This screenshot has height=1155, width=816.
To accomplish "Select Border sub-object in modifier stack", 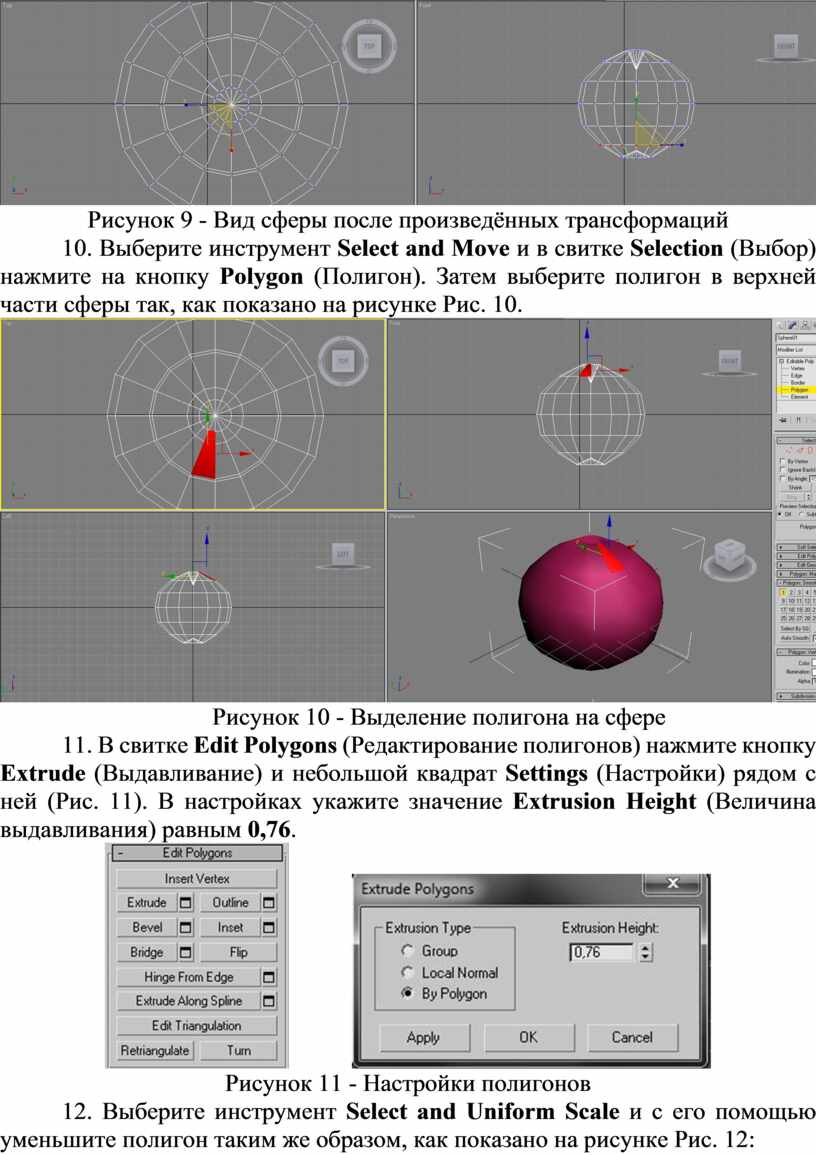I will 798,383.
